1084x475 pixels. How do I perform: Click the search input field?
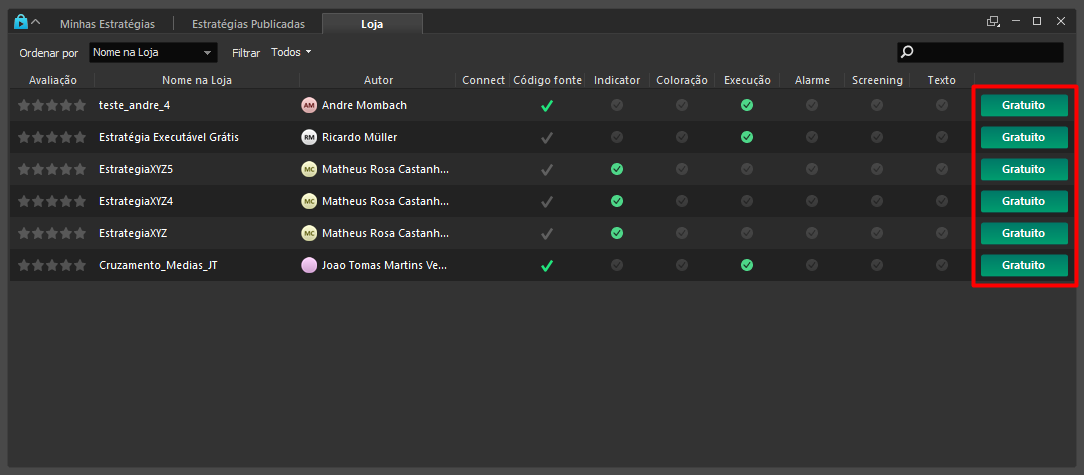click(x=980, y=52)
